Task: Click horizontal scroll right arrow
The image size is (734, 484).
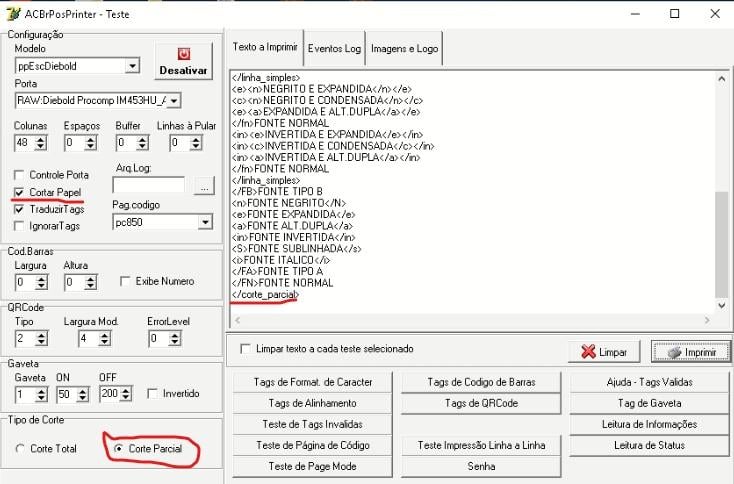Action: tap(707, 320)
